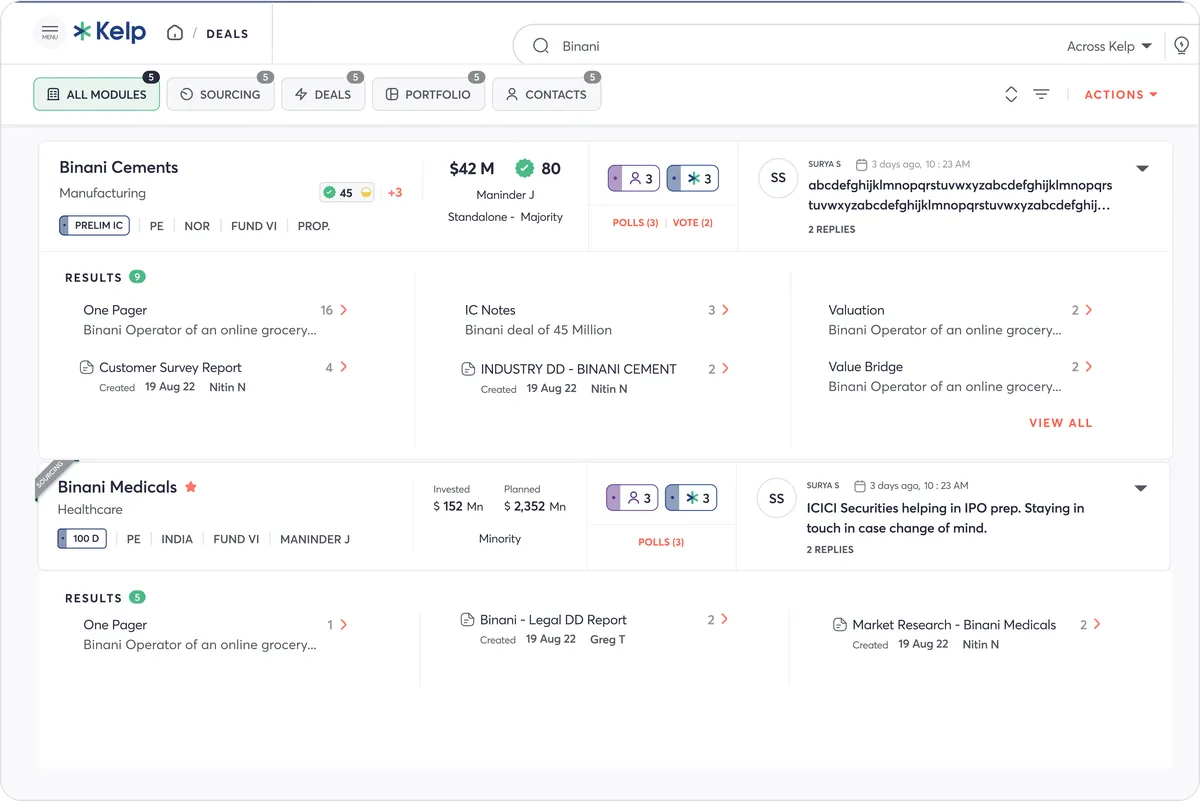Open 2 REPLIES on Binani Medicals comment
Image resolution: width=1200 pixels, height=801 pixels.
tap(830, 549)
